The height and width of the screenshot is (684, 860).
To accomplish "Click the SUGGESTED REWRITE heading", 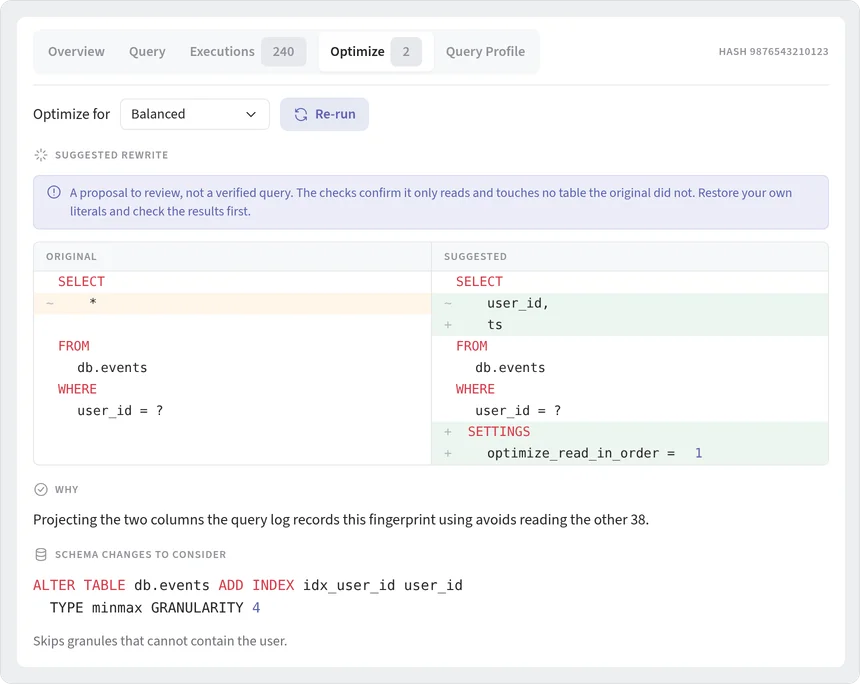I will tap(111, 155).
